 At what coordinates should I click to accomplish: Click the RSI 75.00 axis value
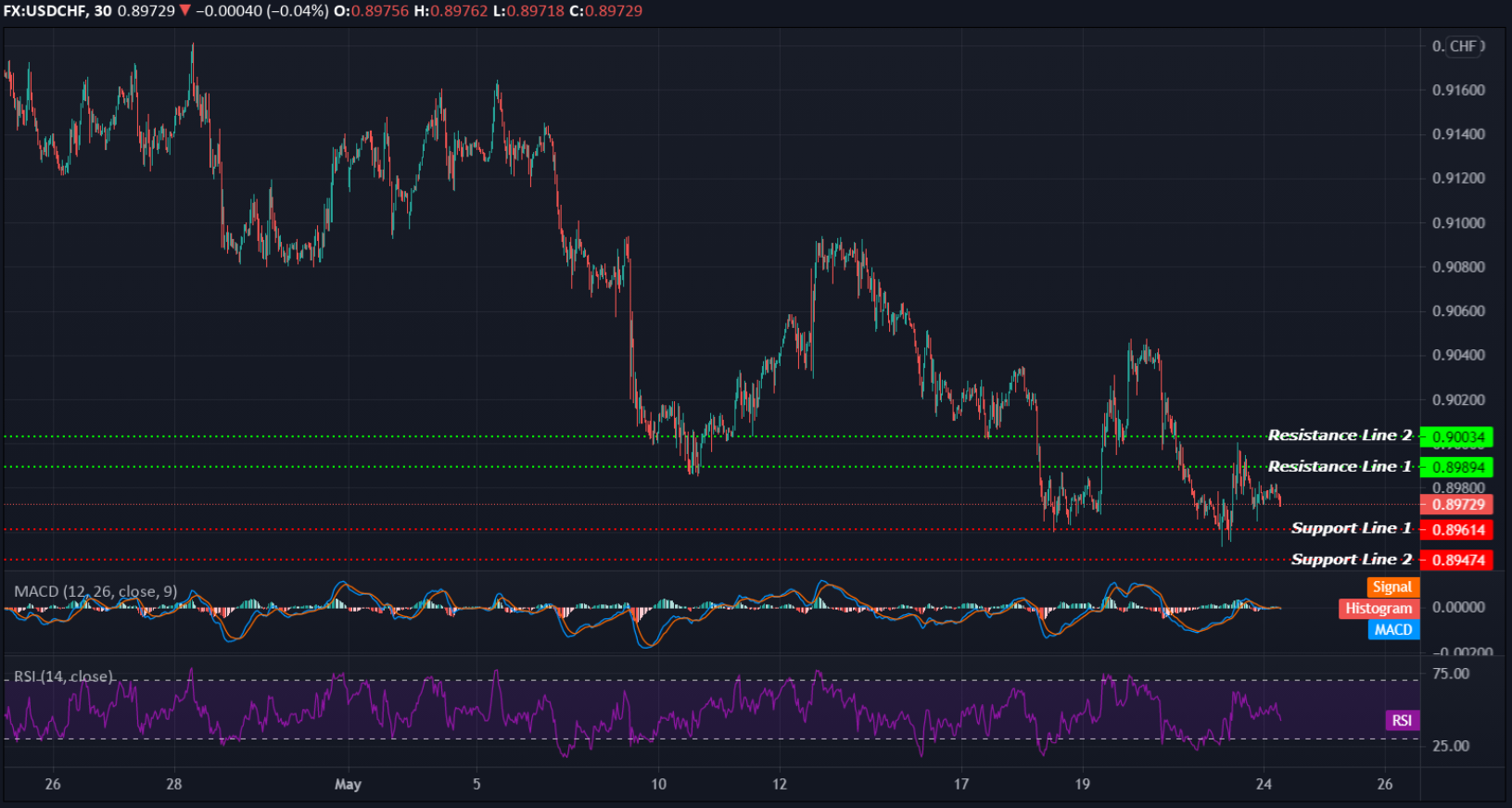1451,674
